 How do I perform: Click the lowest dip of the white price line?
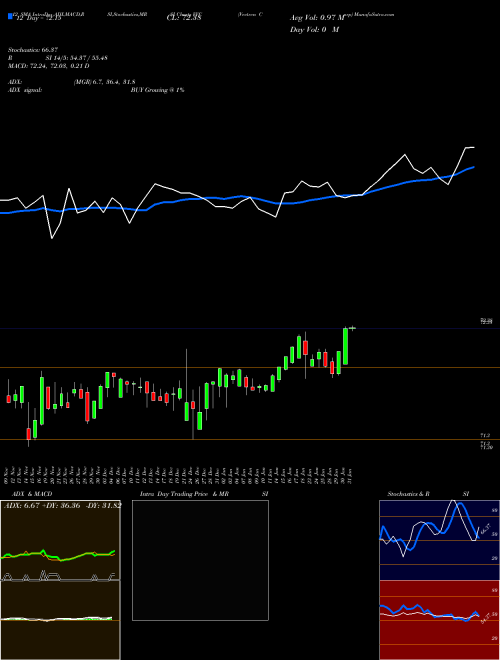point(52,238)
